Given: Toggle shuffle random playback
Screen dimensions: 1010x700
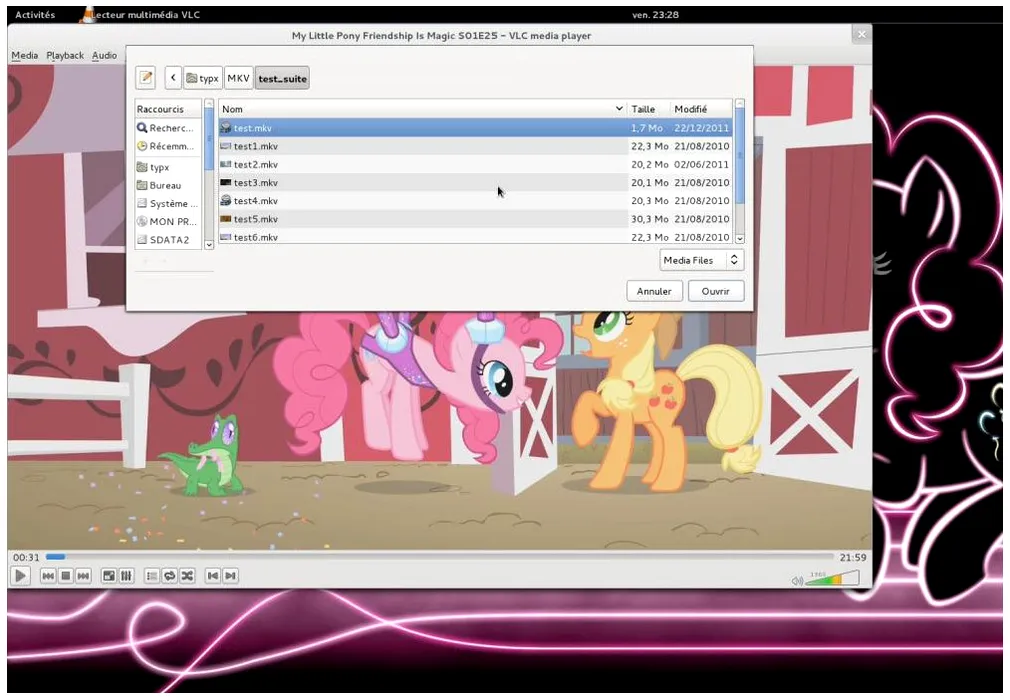Looking at the screenshot, I should pos(186,576).
